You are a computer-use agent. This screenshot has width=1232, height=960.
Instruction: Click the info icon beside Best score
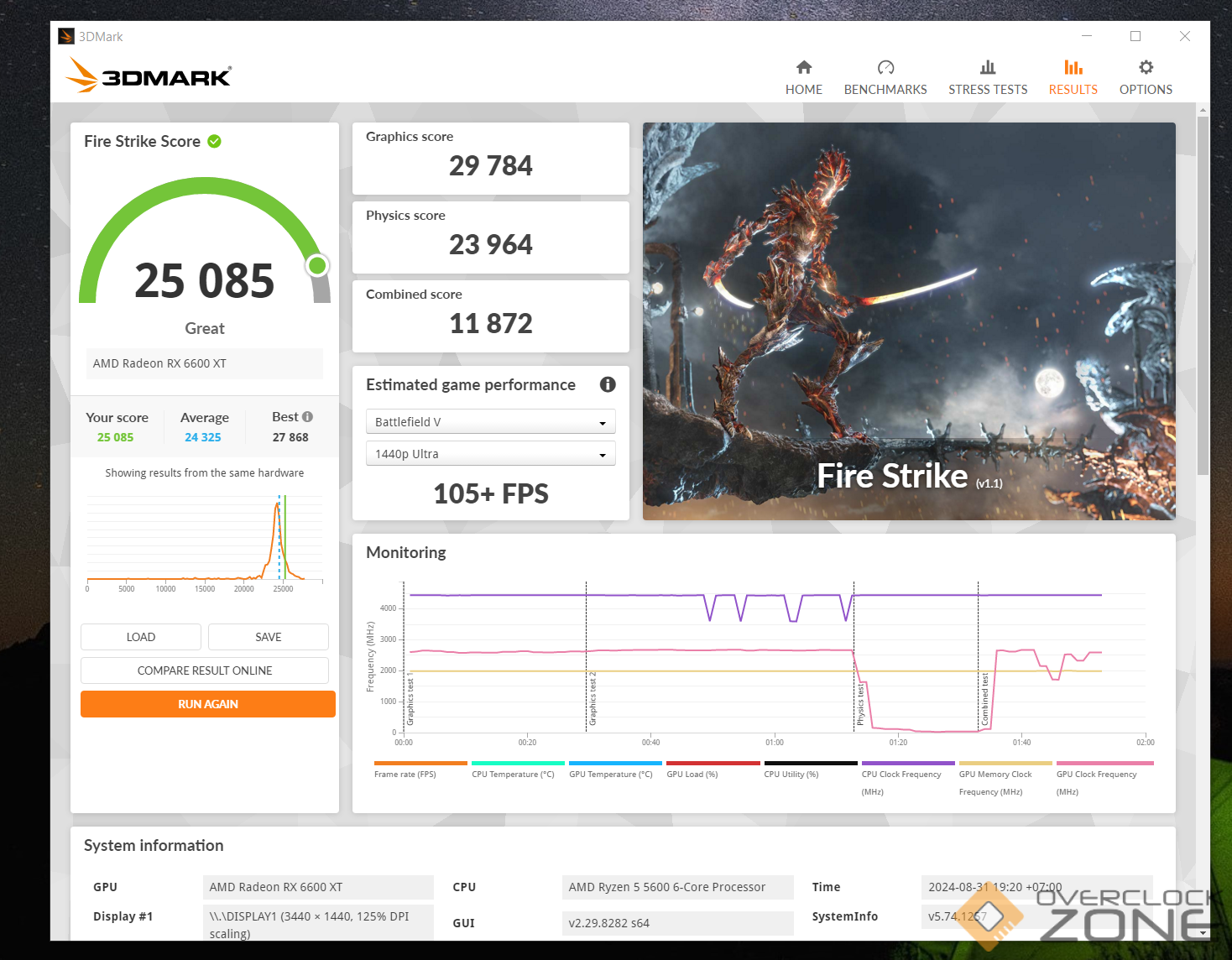(x=308, y=417)
